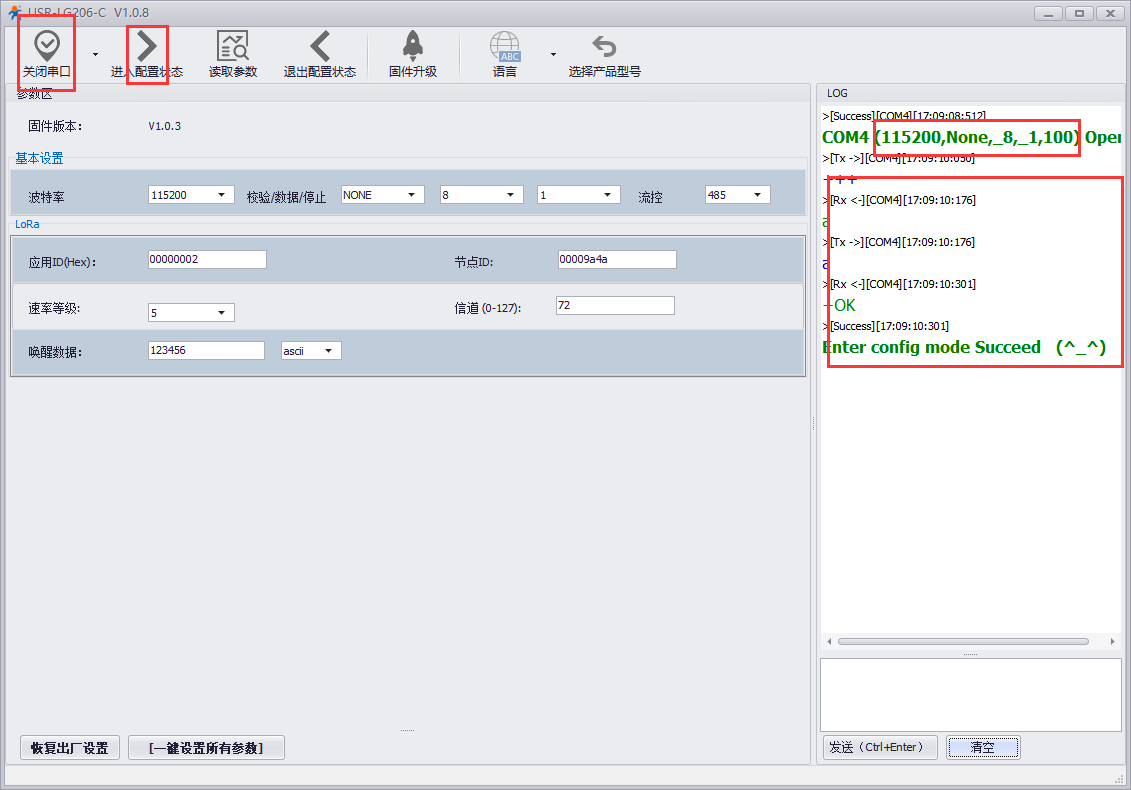The image size is (1131, 790).
Task: Click the 读取参数 read parameters icon
Action: 233,46
